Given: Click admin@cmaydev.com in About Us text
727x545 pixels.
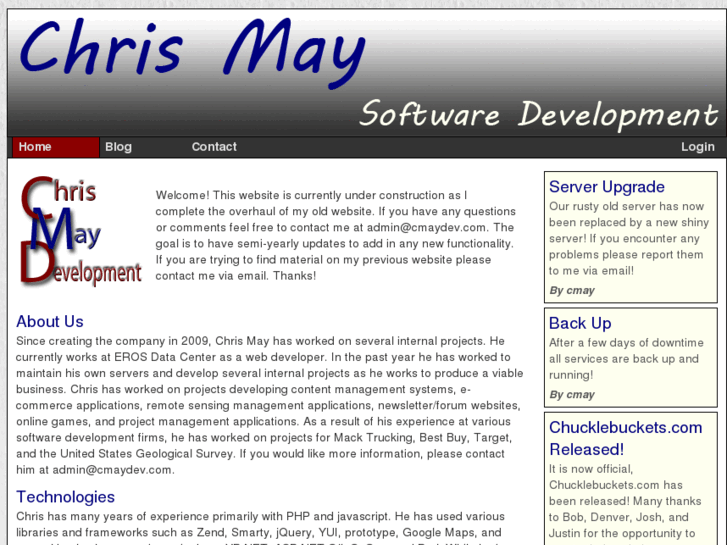Looking at the screenshot, I should [112, 470].
